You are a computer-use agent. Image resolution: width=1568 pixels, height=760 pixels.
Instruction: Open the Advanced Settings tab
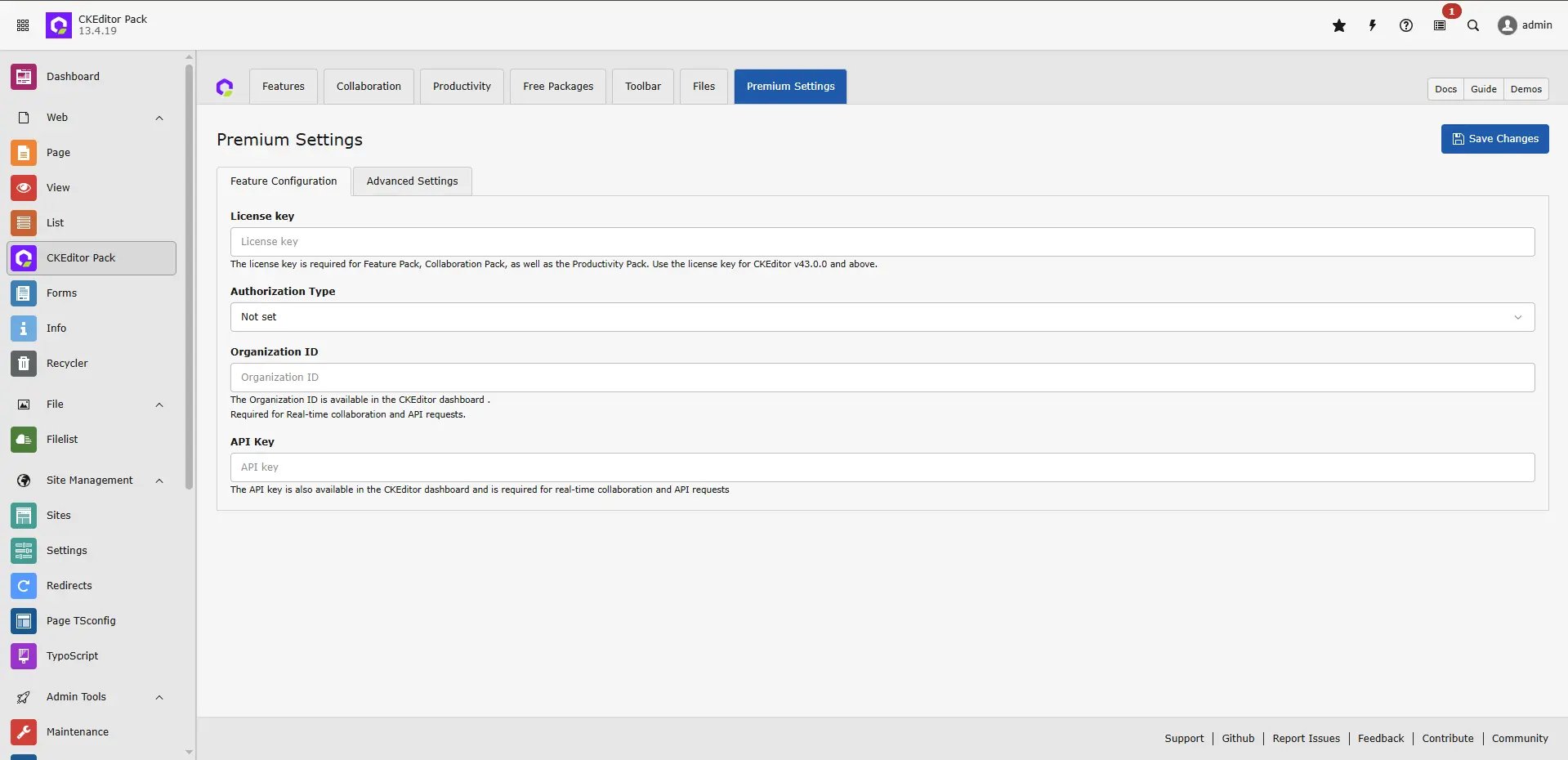click(412, 181)
